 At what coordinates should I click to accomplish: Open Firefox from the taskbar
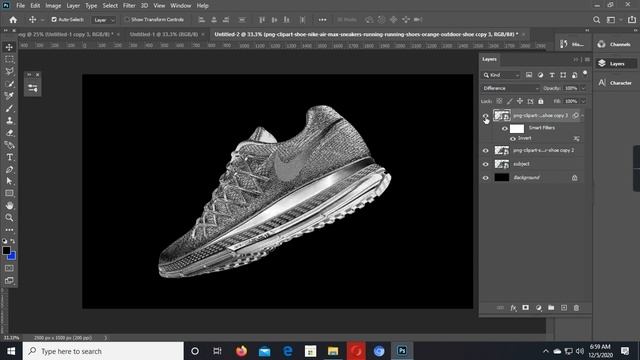241,351
